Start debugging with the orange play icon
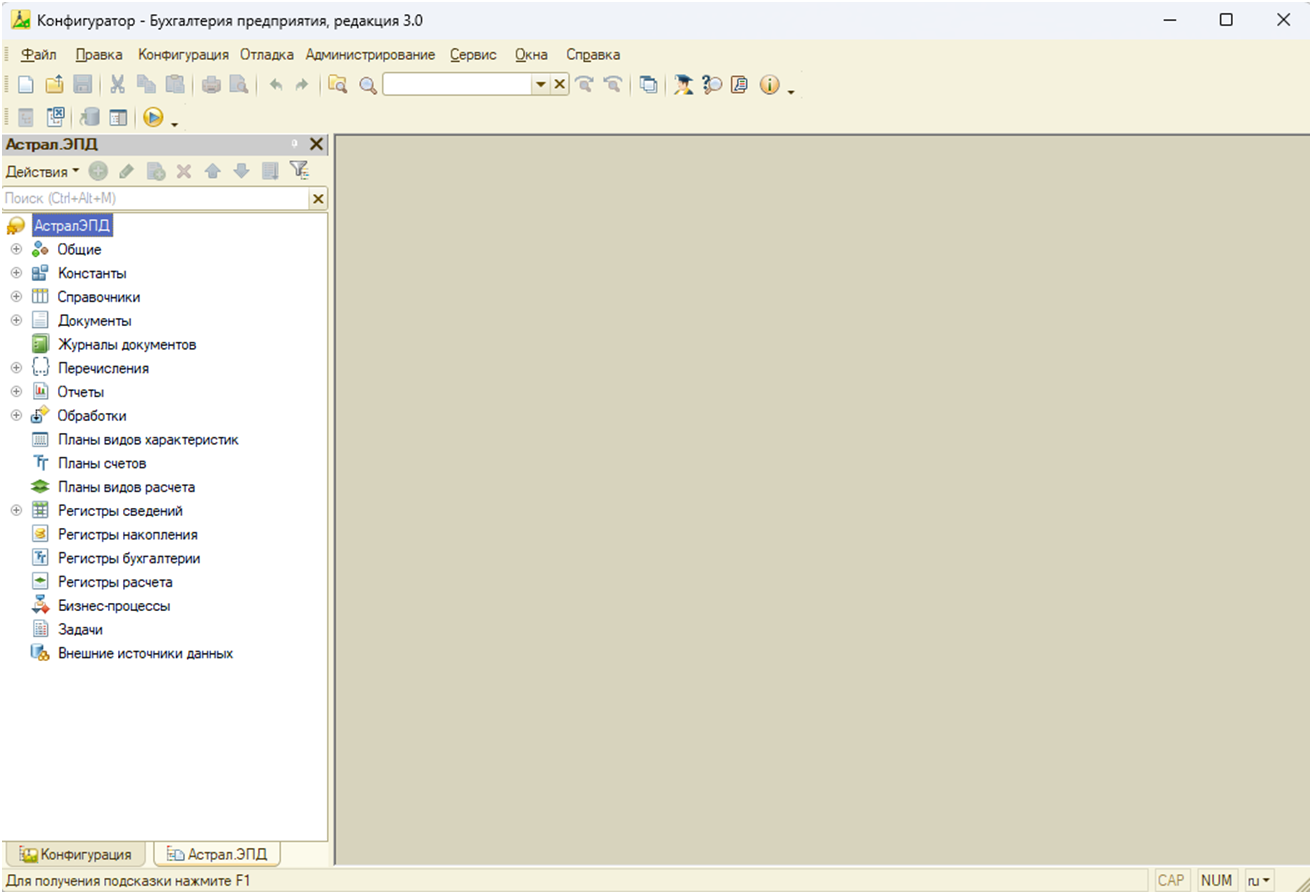 [x=153, y=118]
